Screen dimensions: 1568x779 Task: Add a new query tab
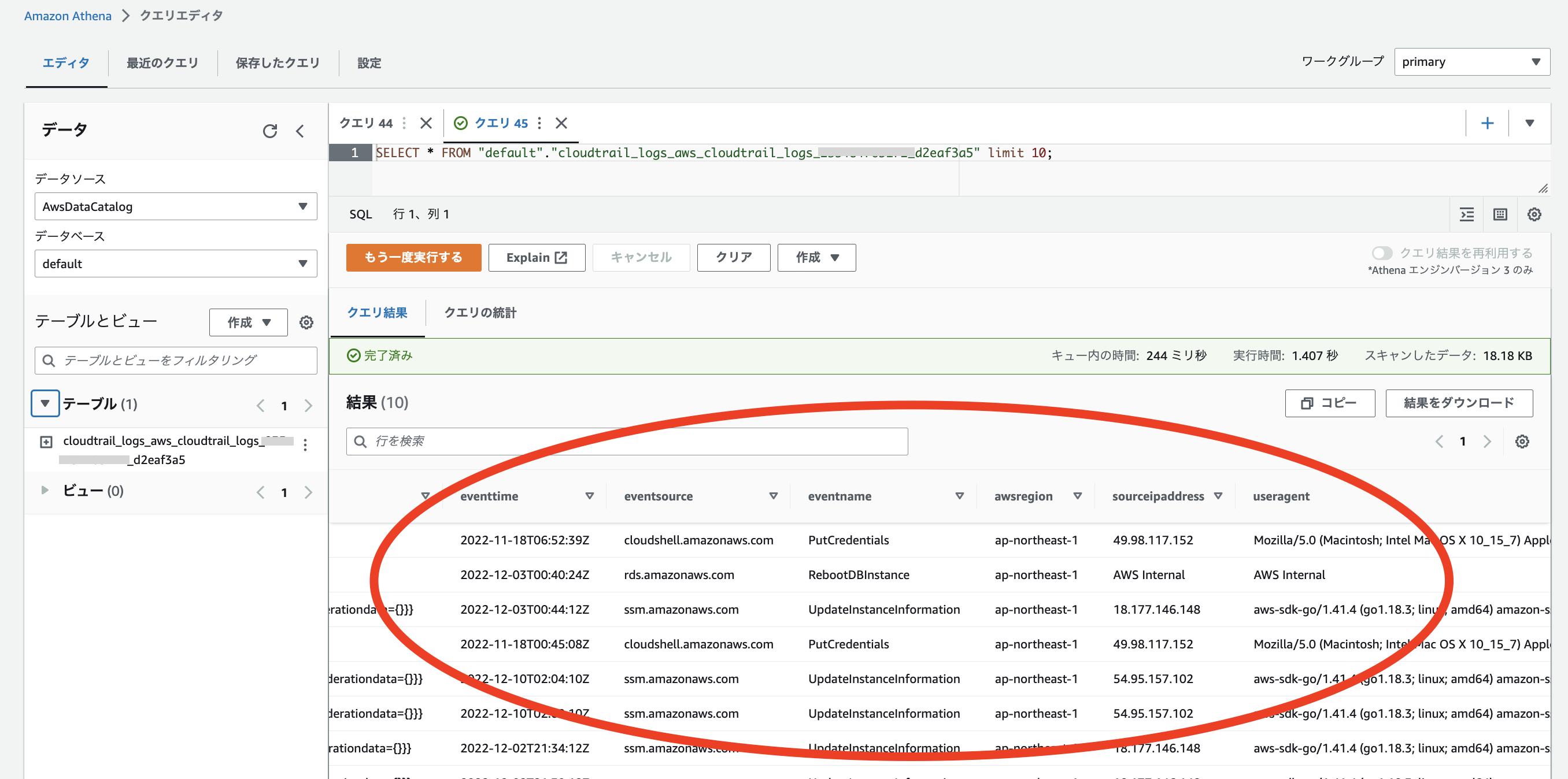pos(1487,124)
